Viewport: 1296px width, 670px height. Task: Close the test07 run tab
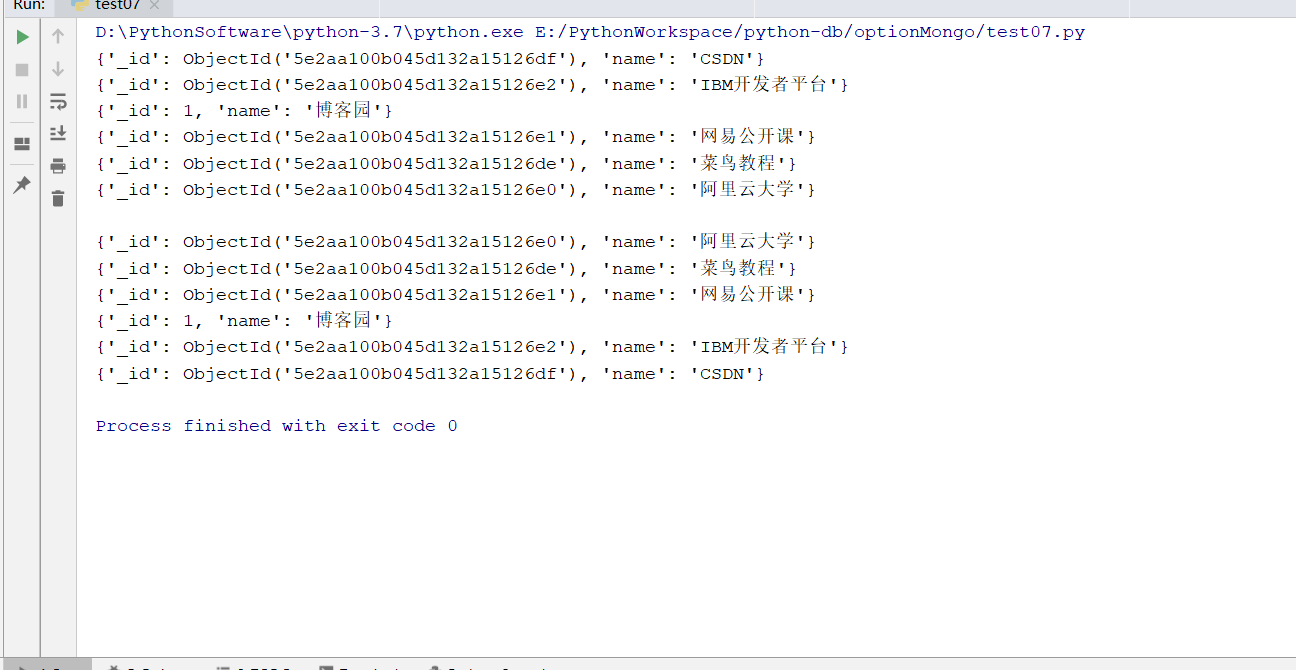154,5
